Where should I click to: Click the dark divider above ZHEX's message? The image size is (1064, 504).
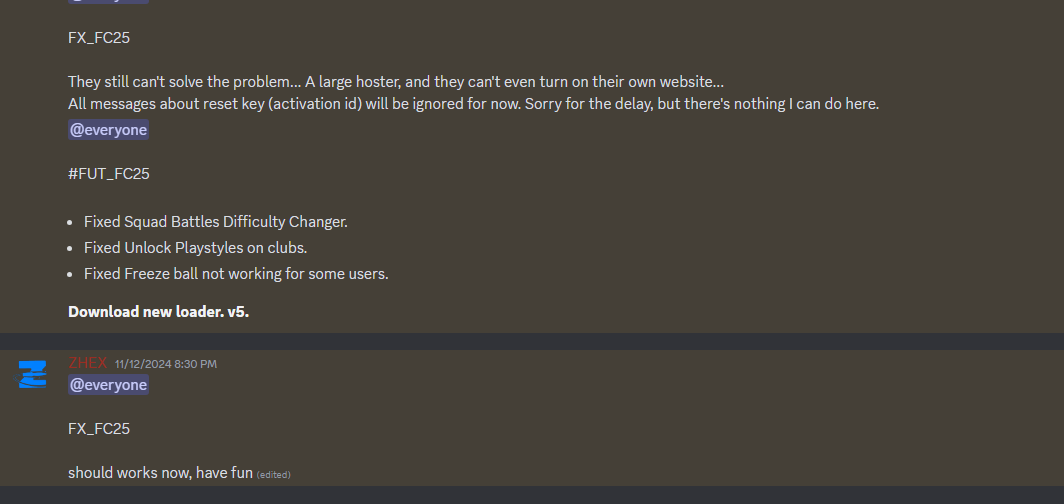(x=532, y=341)
